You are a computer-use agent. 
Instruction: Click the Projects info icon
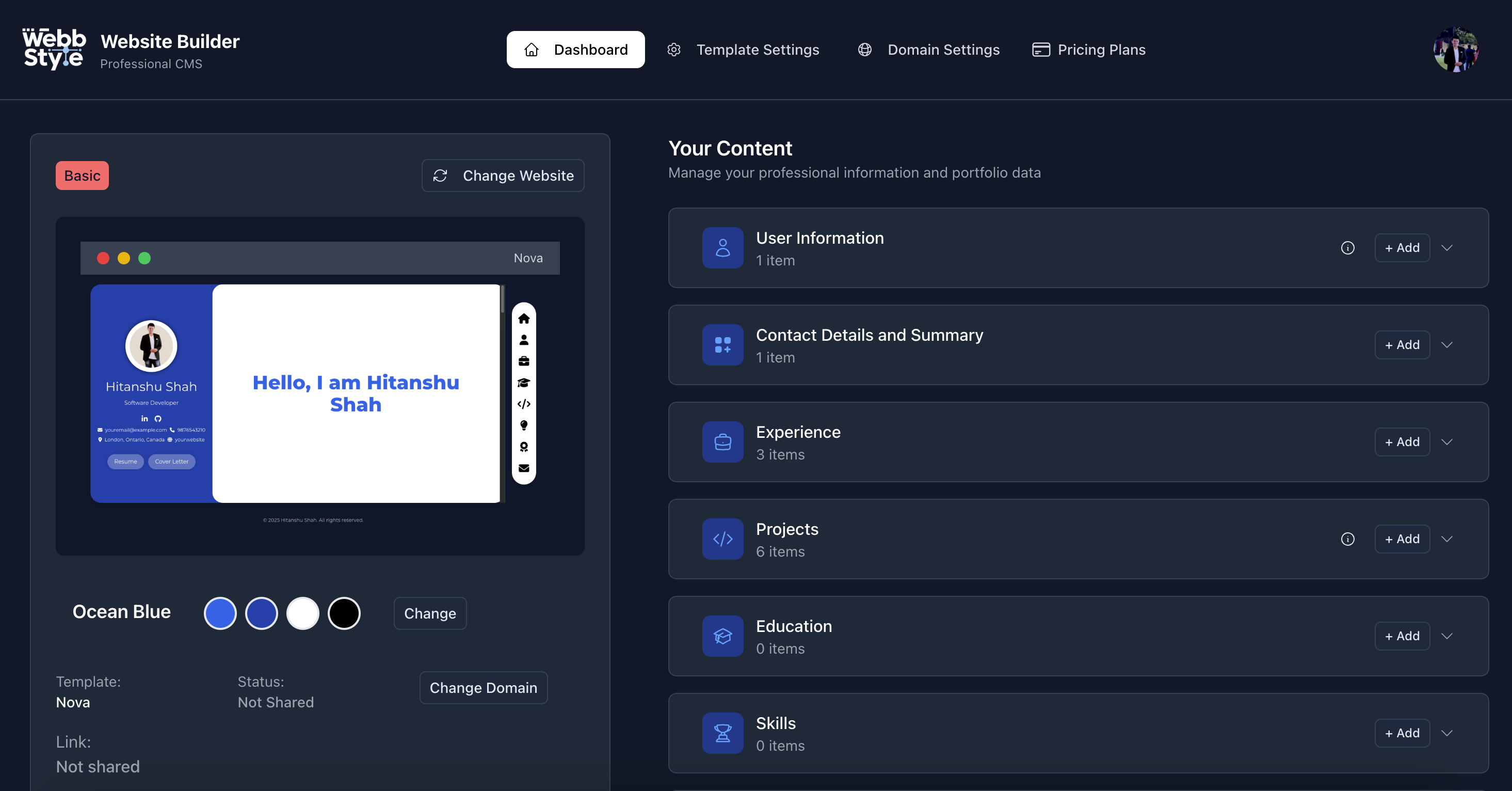(1348, 539)
